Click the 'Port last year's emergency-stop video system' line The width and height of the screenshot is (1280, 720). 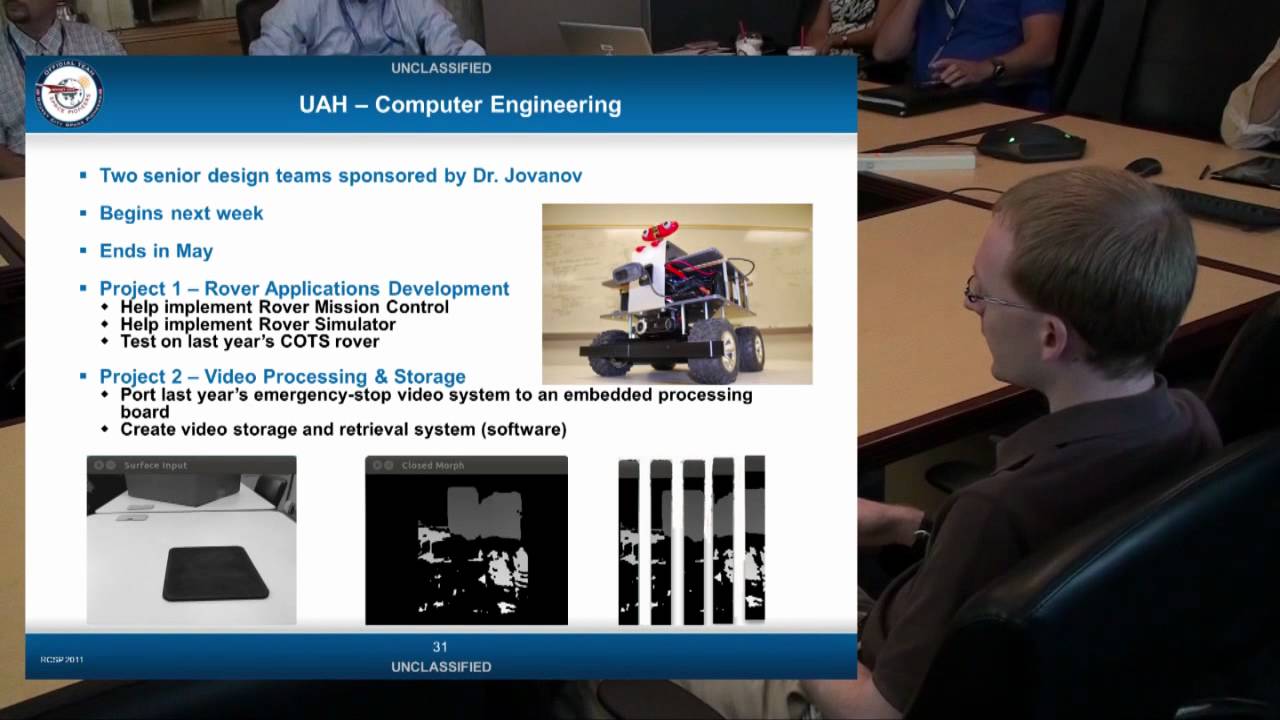tap(436, 402)
